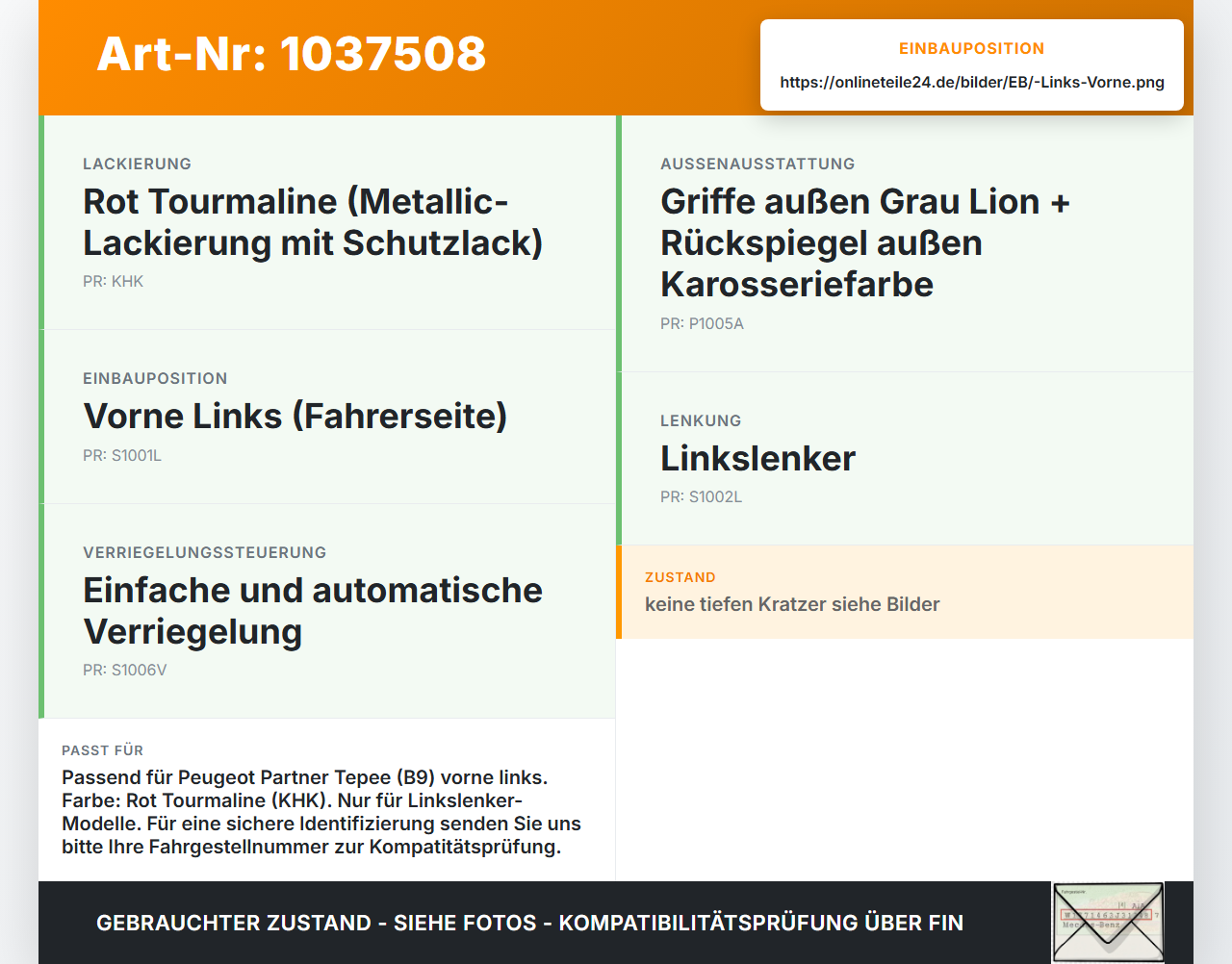Viewport: 1232px width, 964px height.
Task: Click the envelope FIN icon in footer
Action: click(x=1108, y=922)
